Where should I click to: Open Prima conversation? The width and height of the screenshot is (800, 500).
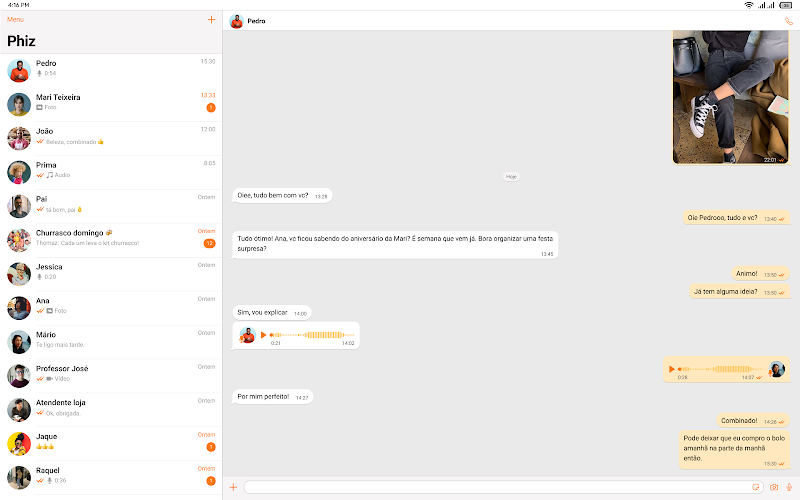(111, 172)
